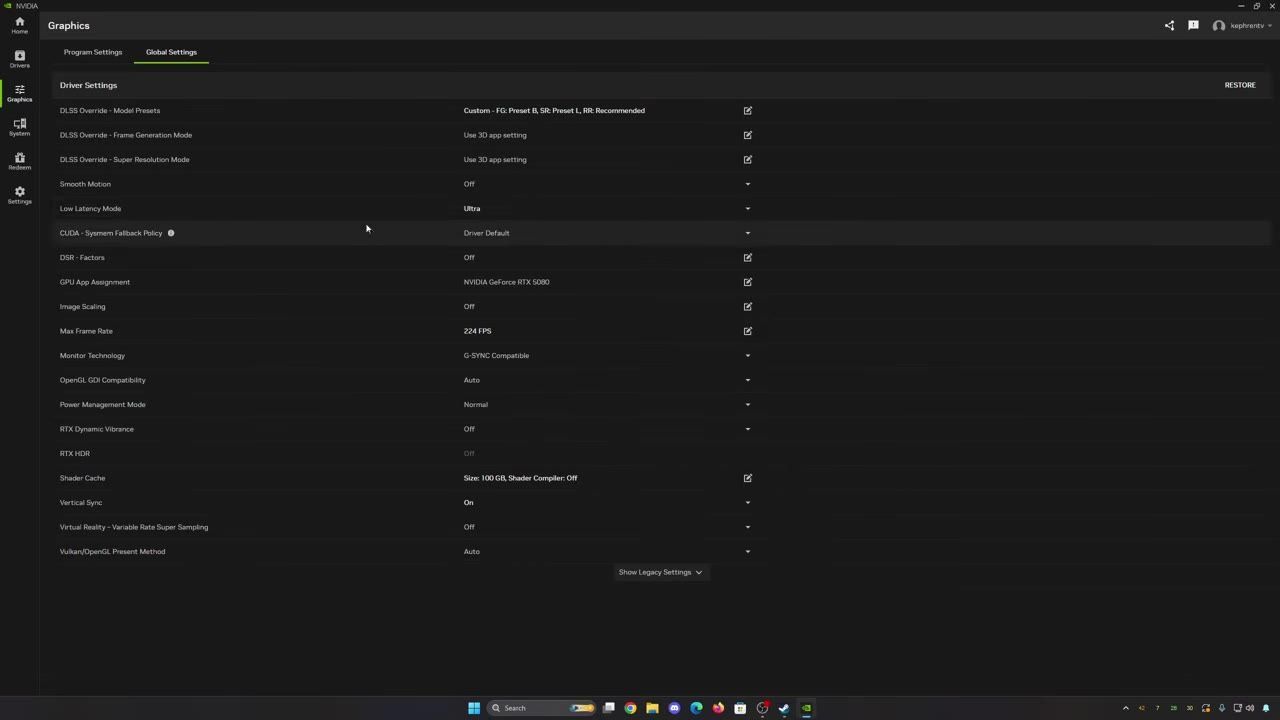This screenshot has height=720, width=1280.
Task: Open RTX Dynamic Vibrance dropdown
Action: click(x=747, y=429)
